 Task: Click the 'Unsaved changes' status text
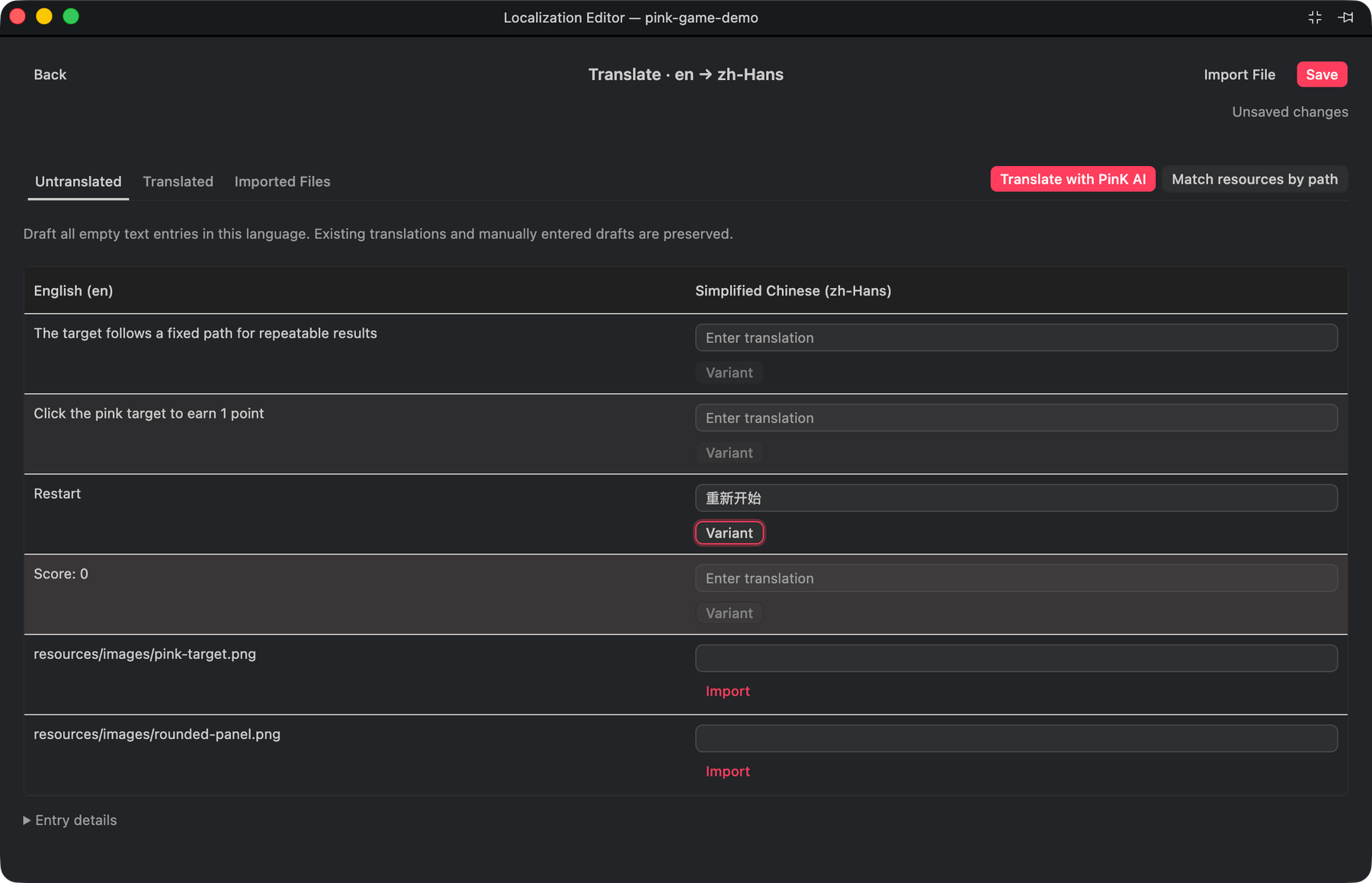pyautogui.click(x=1290, y=112)
